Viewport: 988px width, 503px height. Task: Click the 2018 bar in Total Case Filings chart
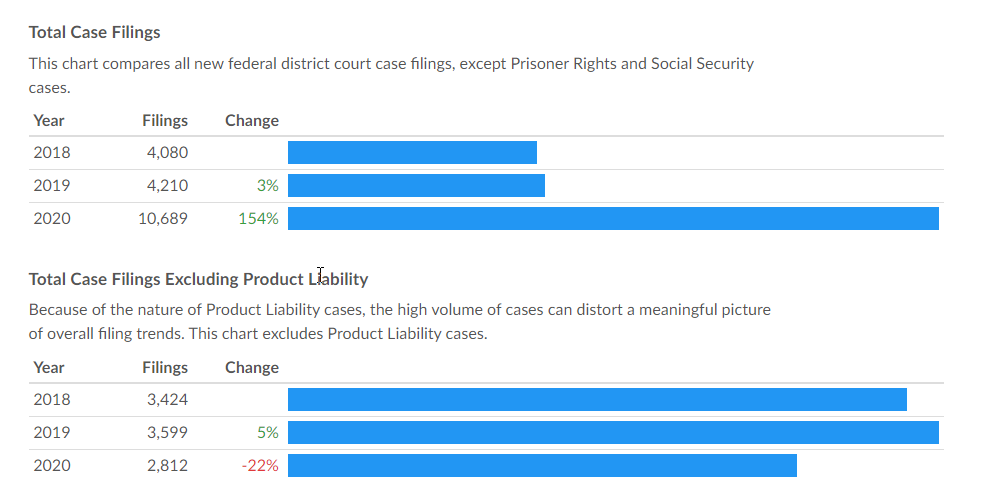click(x=412, y=153)
